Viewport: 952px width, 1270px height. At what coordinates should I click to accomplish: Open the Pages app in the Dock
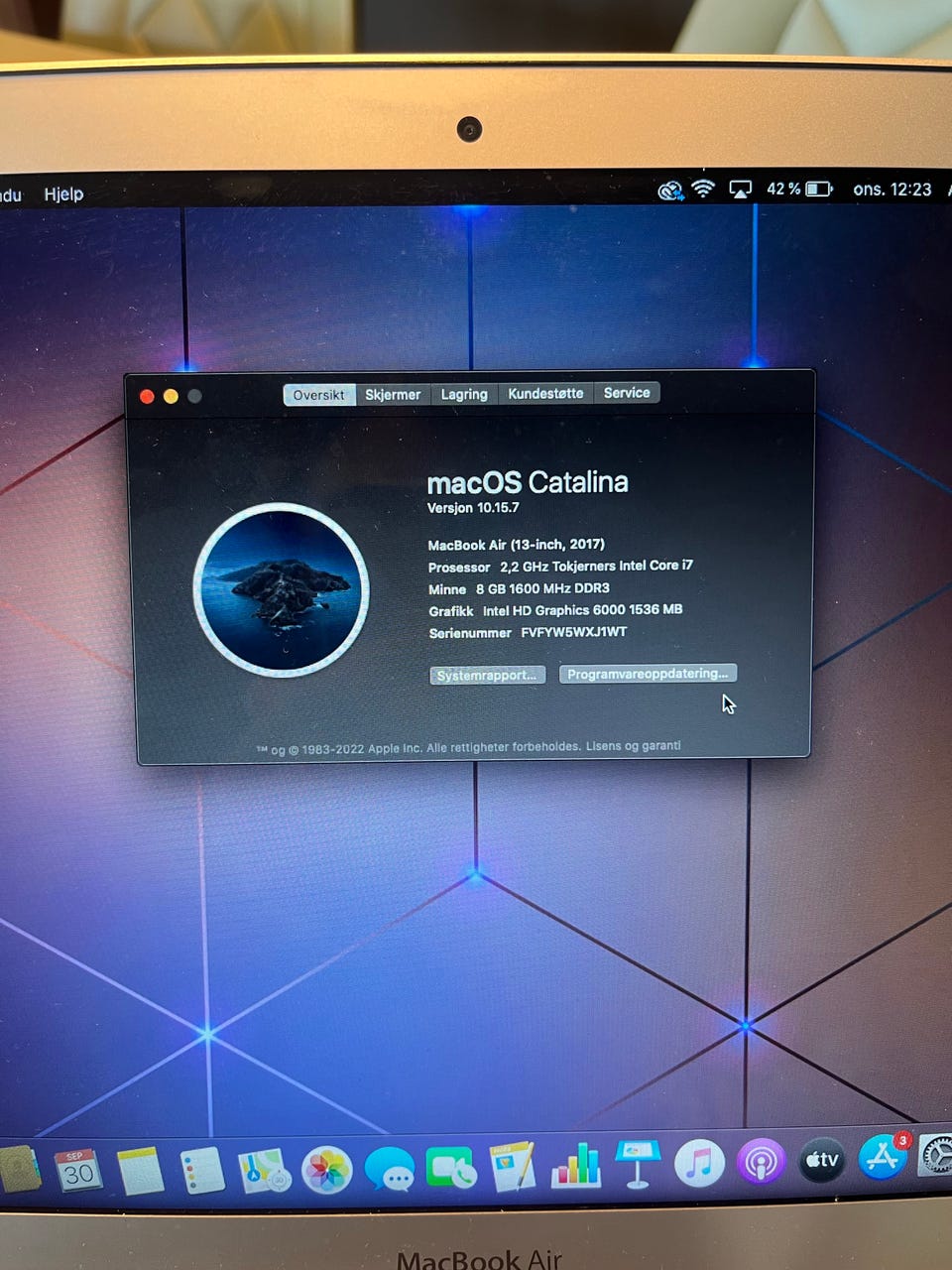pyautogui.click(x=513, y=1167)
